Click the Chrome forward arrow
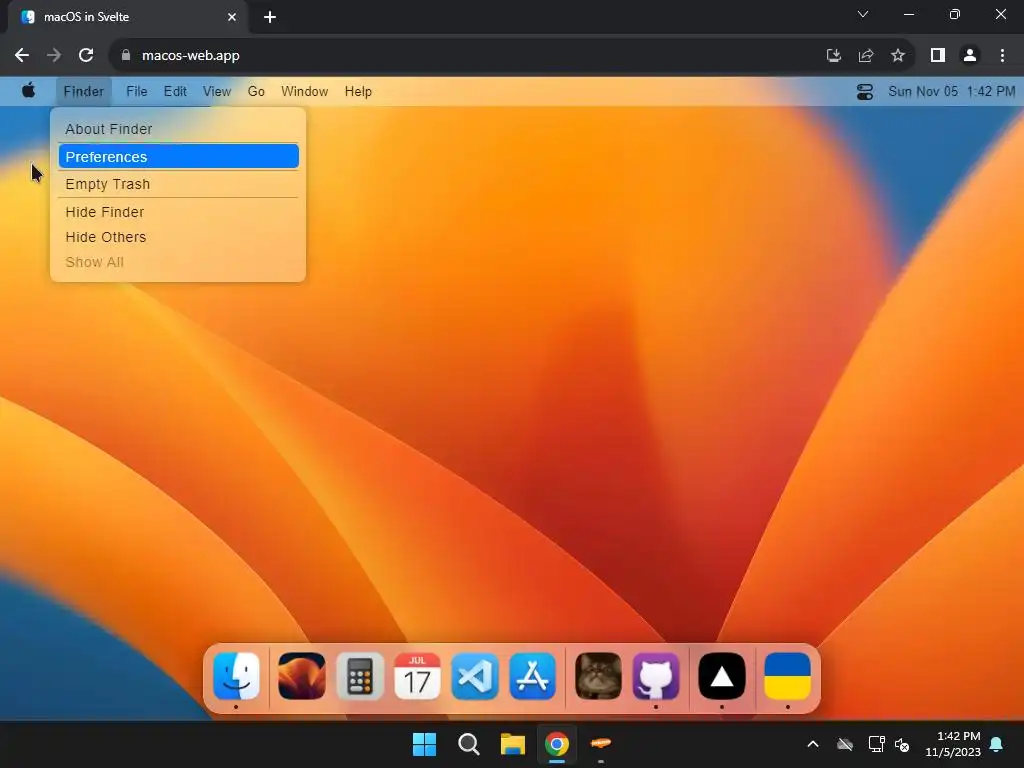Screen dimensions: 1024x768 click(54, 56)
